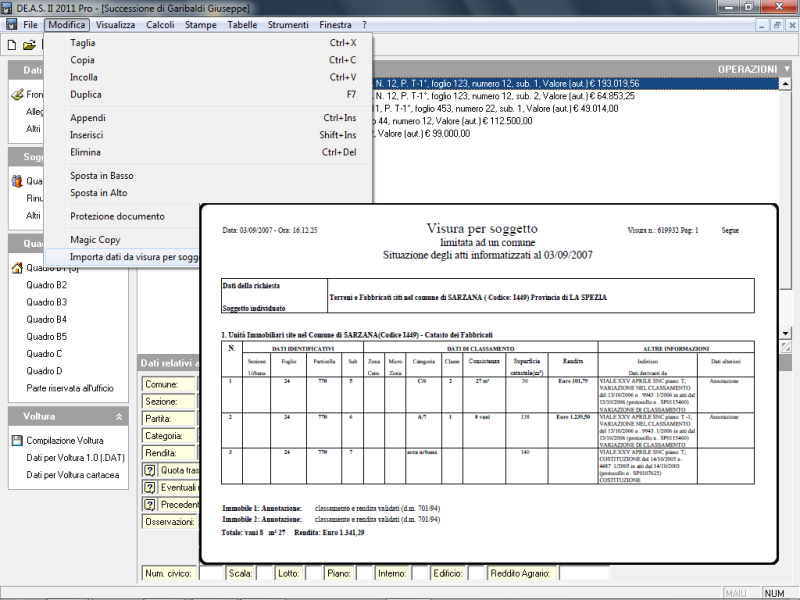The width and height of the screenshot is (800, 600).
Task: Click the help question icon beside Precedent
Action: [149, 505]
